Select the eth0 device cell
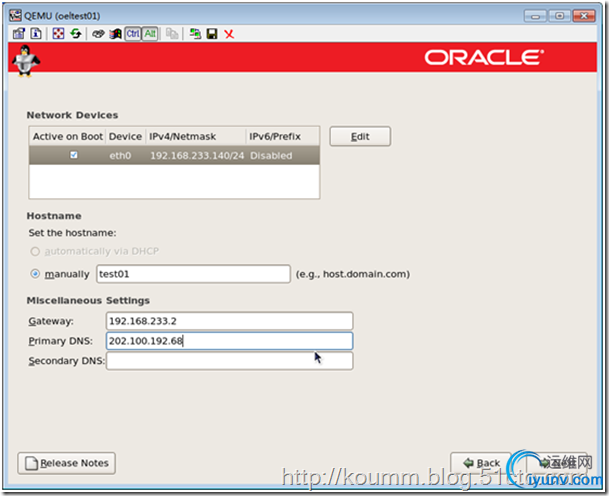 (x=120, y=156)
